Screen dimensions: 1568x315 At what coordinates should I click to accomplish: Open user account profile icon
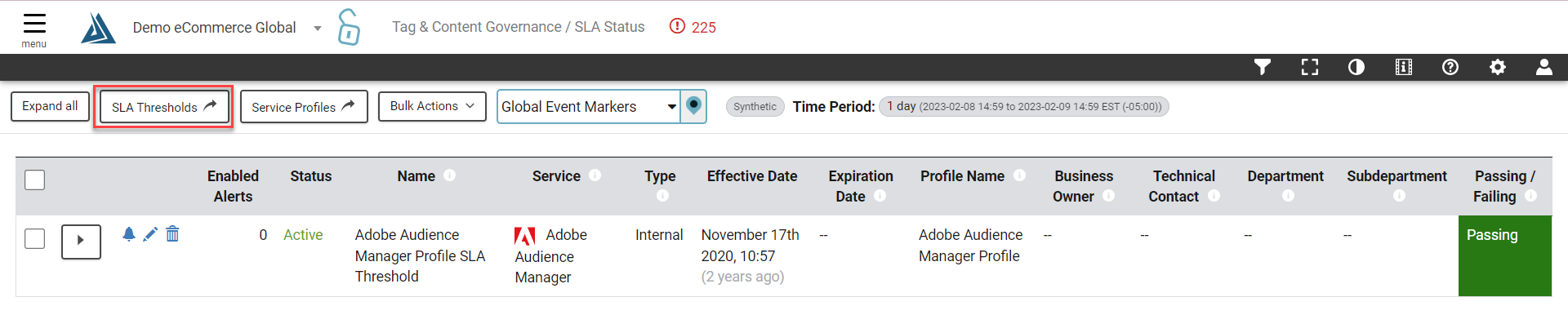pyautogui.click(x=1544, y=67)
